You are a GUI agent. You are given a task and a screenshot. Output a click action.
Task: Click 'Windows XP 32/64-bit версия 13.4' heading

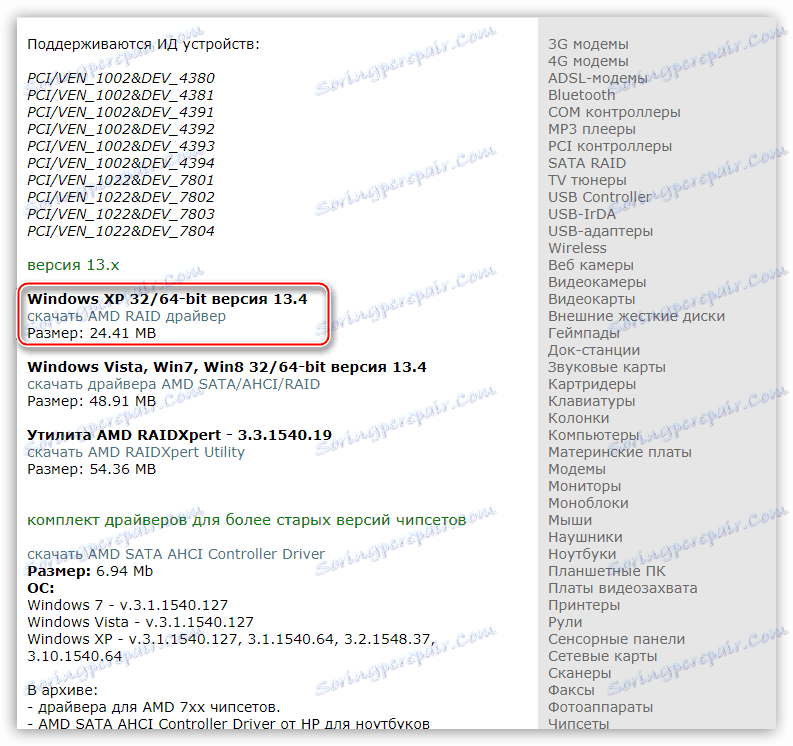167,299
